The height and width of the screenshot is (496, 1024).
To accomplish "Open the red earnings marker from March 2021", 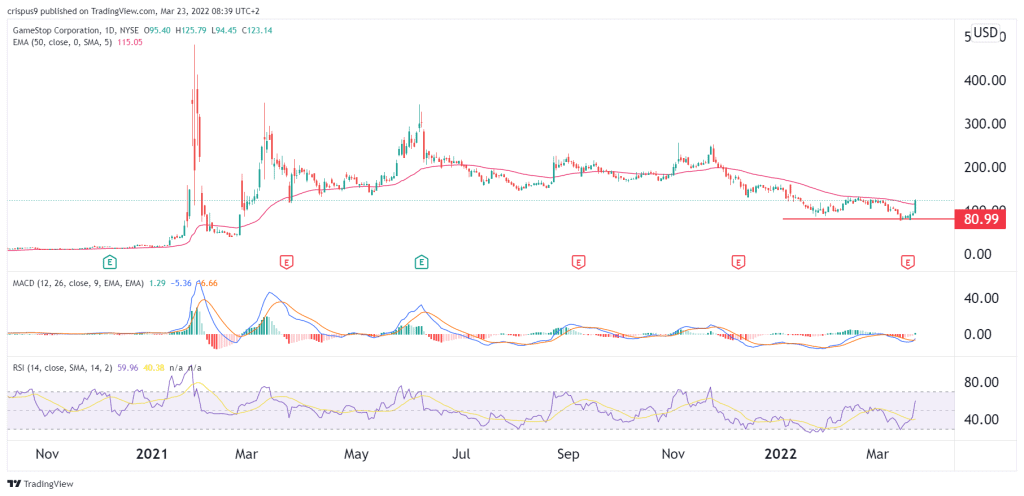I will (286, 262).
